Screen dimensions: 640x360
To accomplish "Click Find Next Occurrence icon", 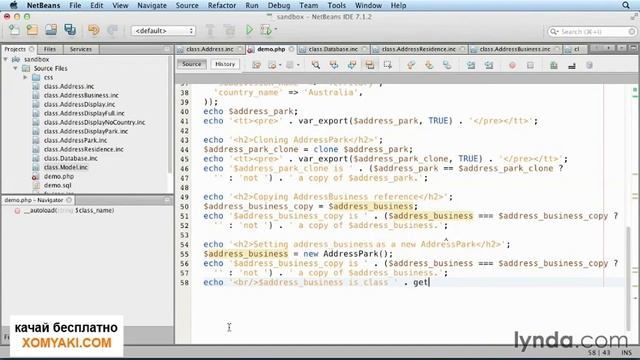I will 352,65.
